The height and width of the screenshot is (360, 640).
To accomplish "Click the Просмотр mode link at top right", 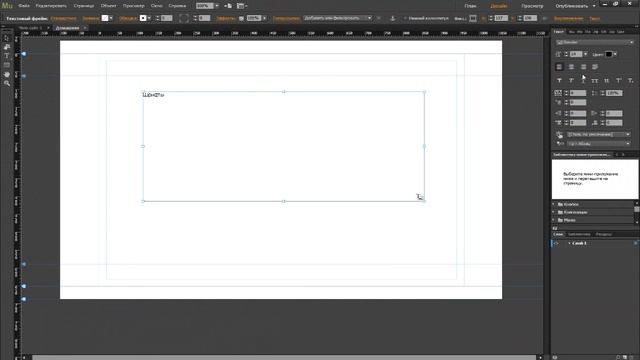I will [x=532, y=6].
